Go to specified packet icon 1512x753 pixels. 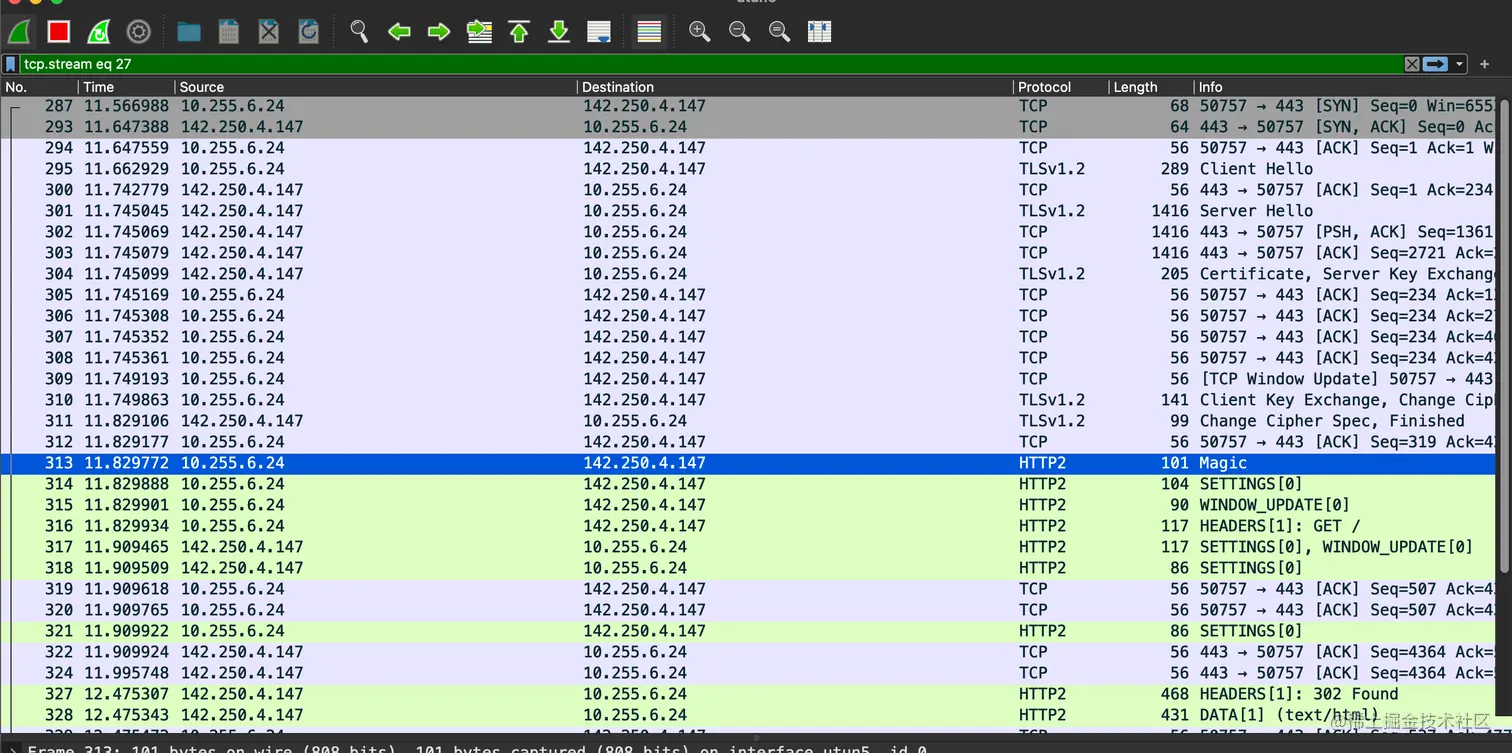479,32
